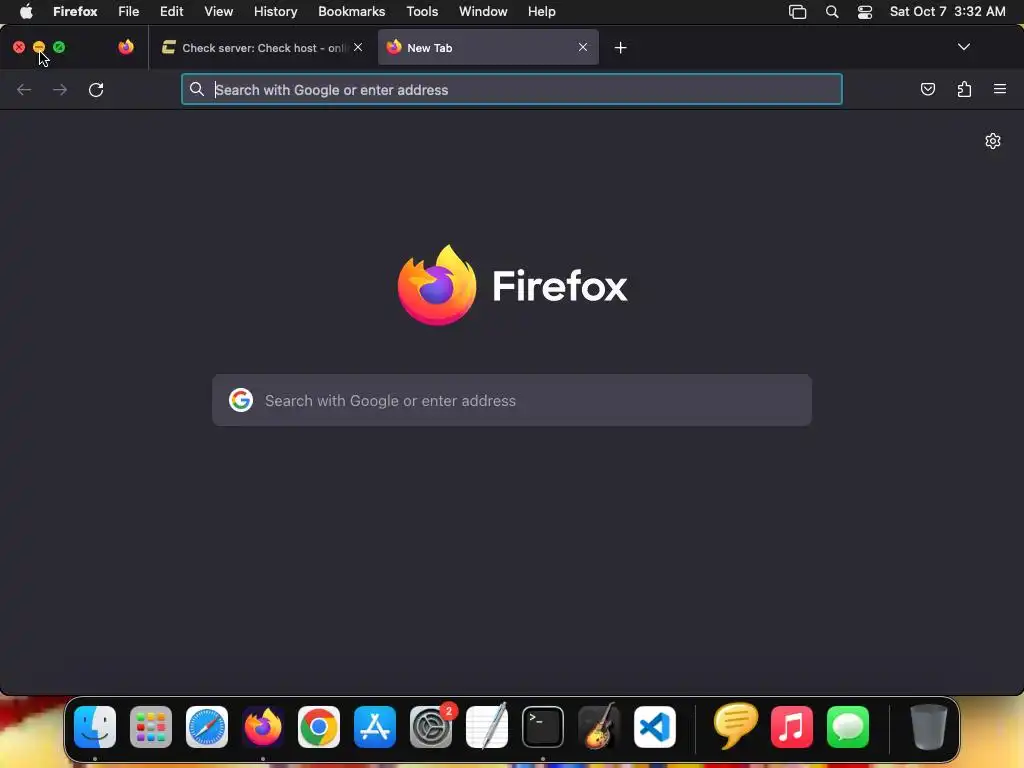The height and width of the screenshot is (768, 1024).
Task: Open Stage Manager icon in menu bar
Action: click(x=797, y=12)
